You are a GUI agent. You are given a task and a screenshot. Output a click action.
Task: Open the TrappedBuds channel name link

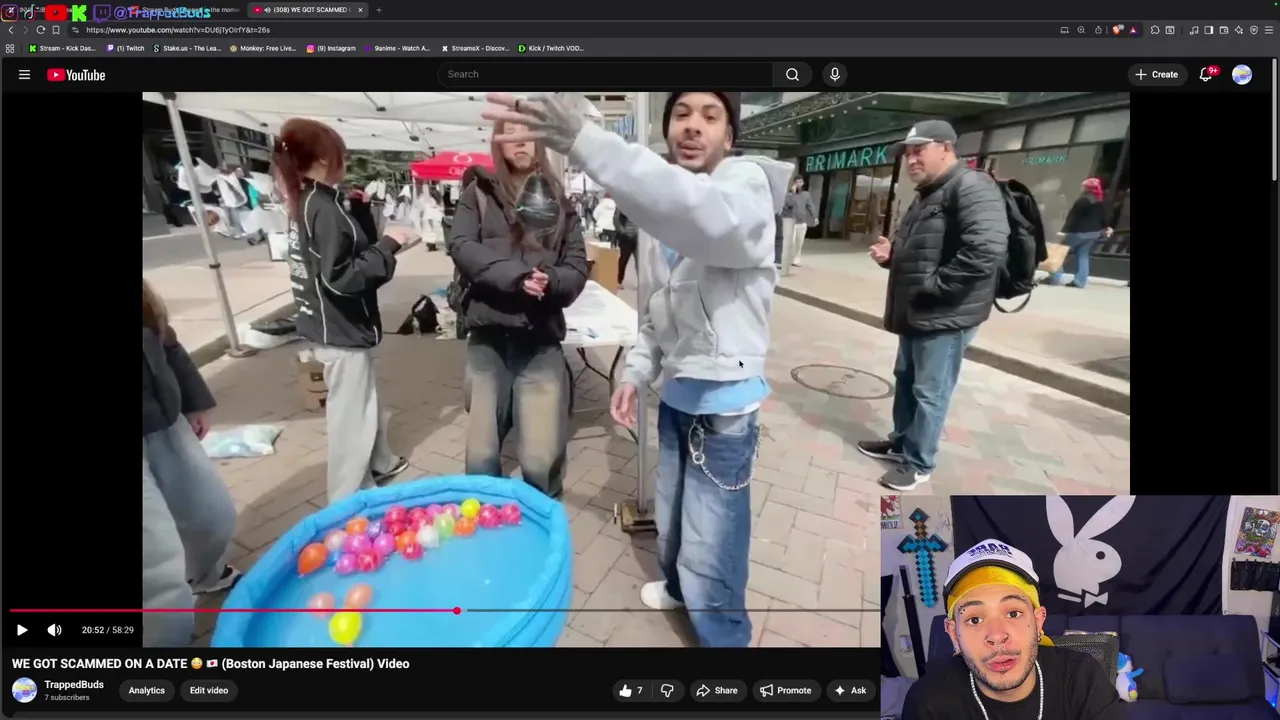[x=74, y=684]
